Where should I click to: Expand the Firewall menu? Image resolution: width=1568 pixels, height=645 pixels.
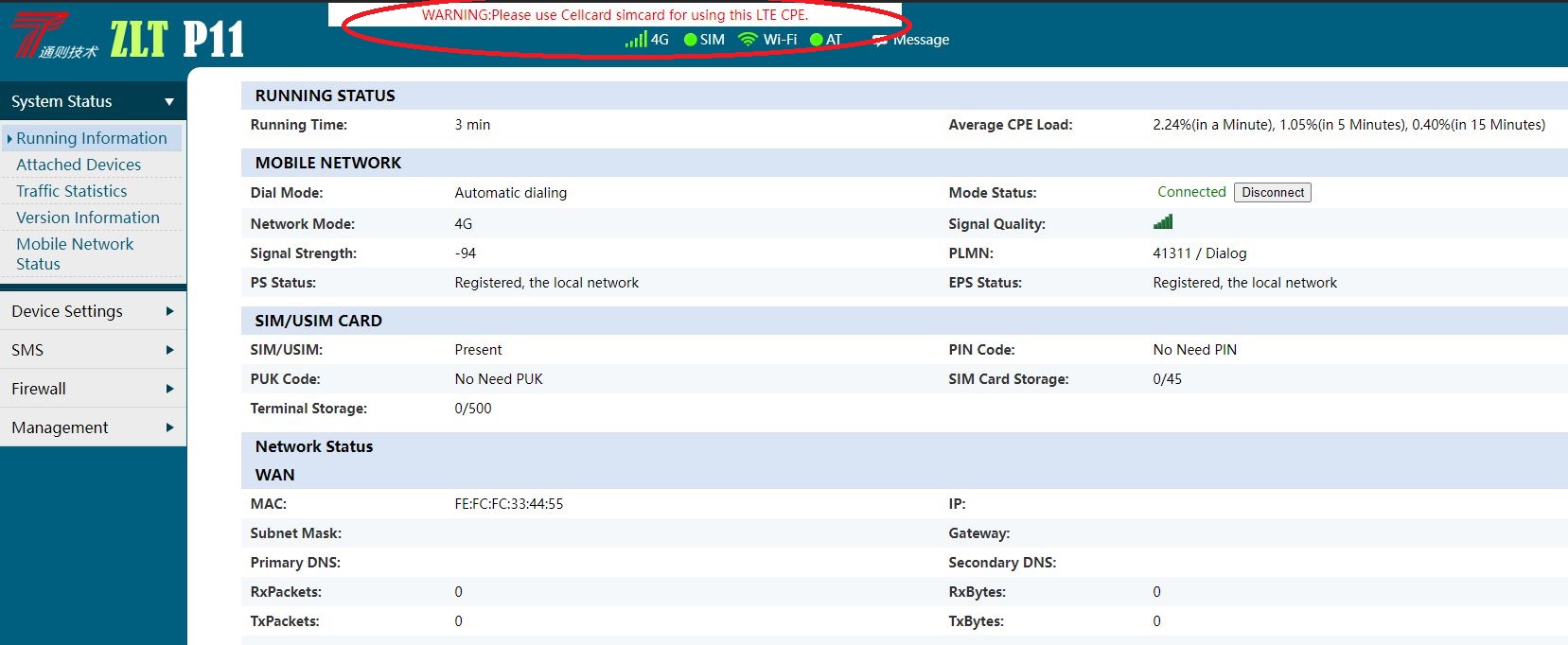point(93,389)
